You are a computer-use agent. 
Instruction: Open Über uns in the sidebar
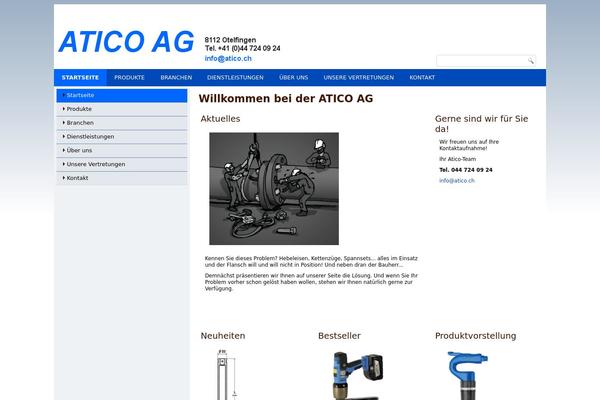(122, 150)
